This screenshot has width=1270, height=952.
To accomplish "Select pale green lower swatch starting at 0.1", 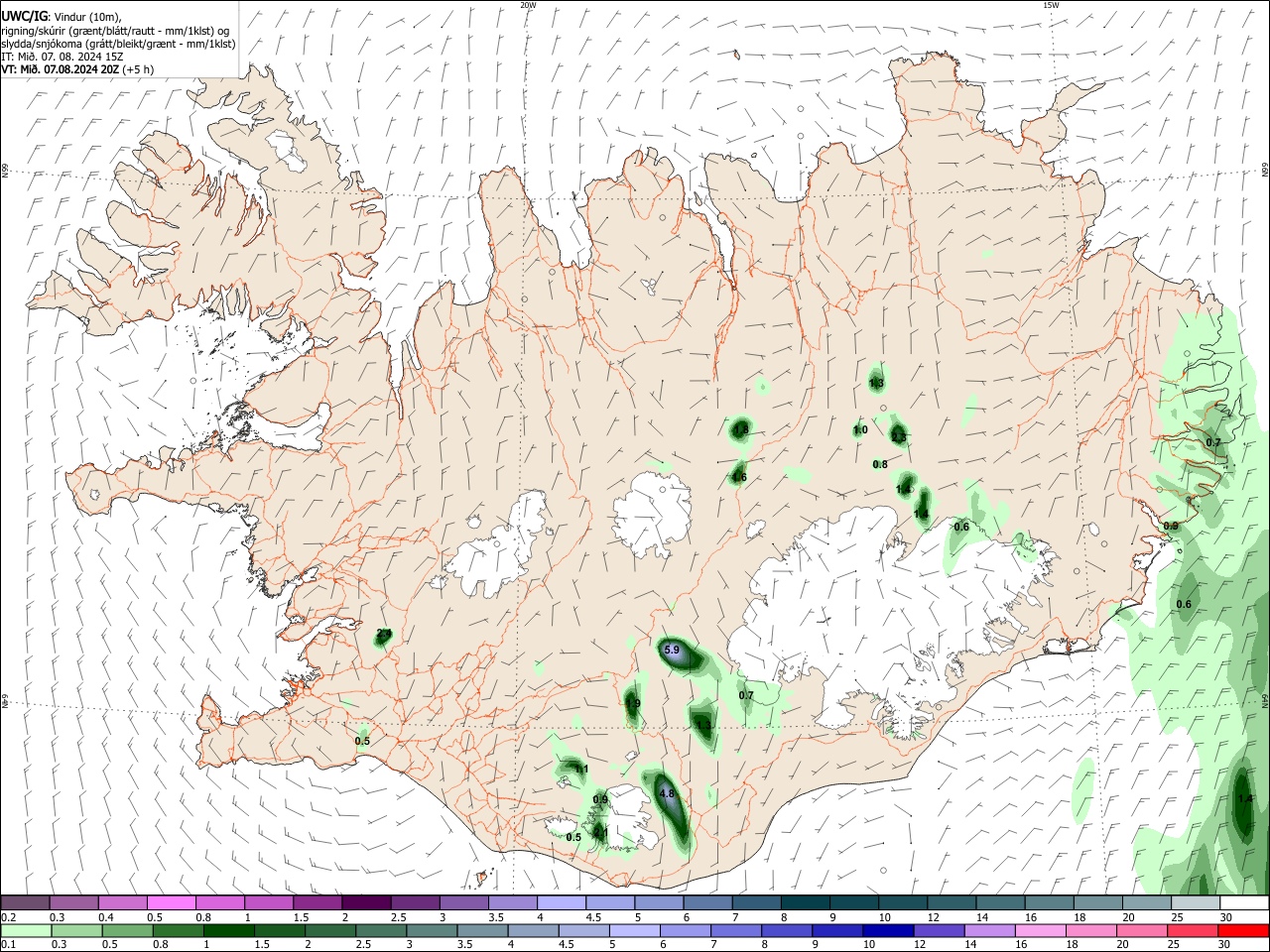I will (26, 930).
